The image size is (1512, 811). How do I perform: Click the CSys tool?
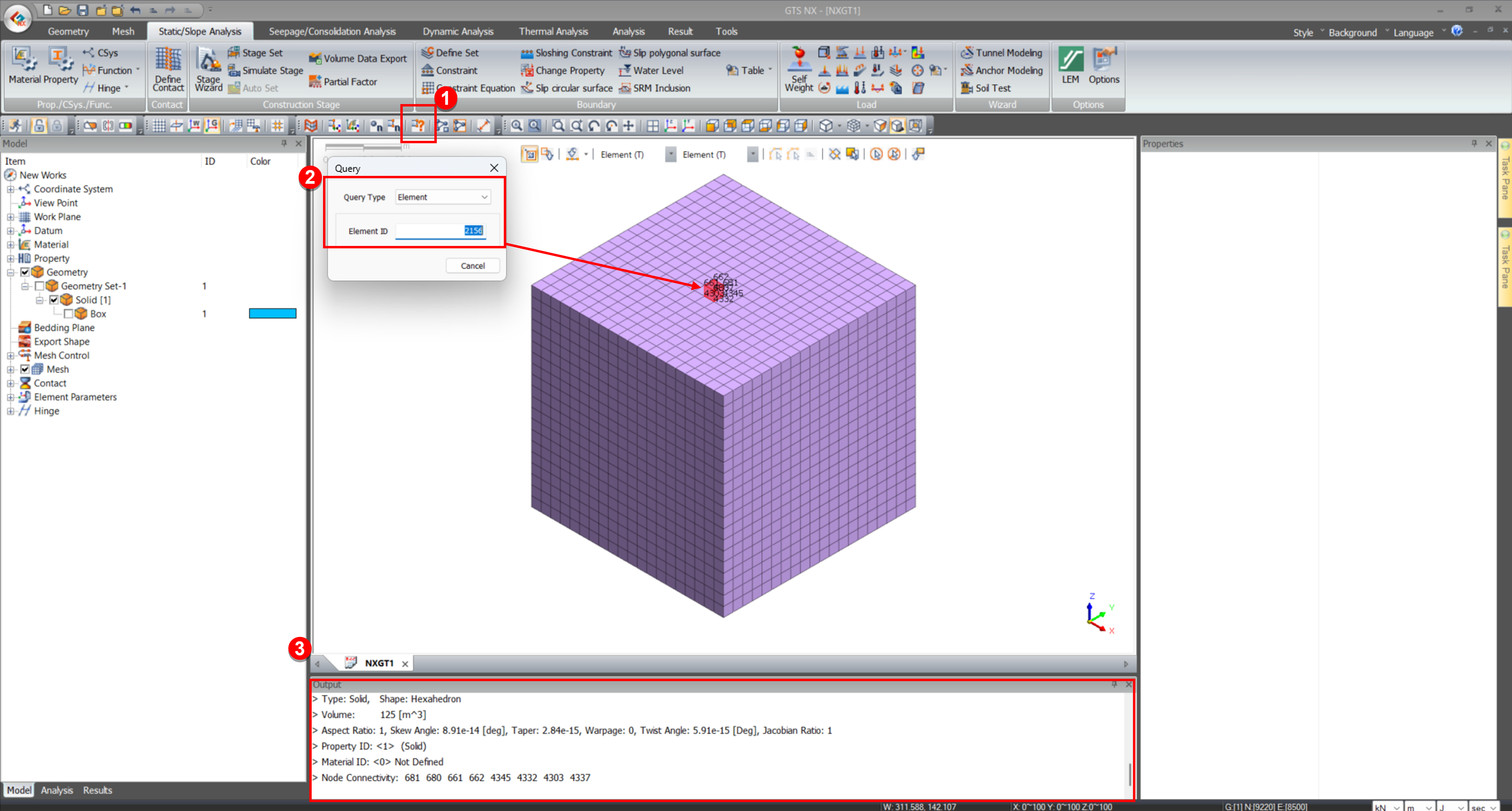tap(100, 53)
